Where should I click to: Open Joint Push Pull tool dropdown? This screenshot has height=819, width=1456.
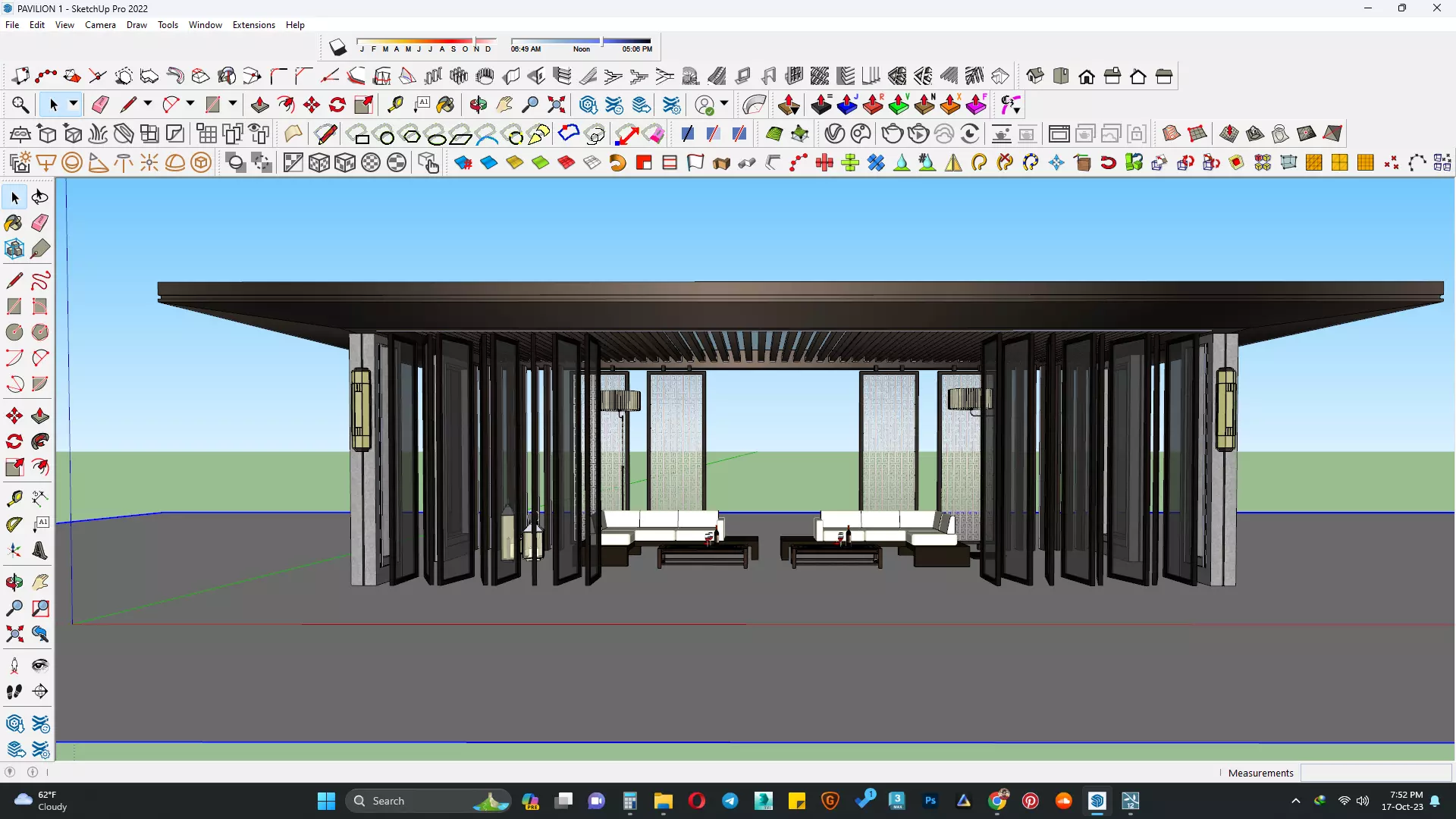[789, 105]
